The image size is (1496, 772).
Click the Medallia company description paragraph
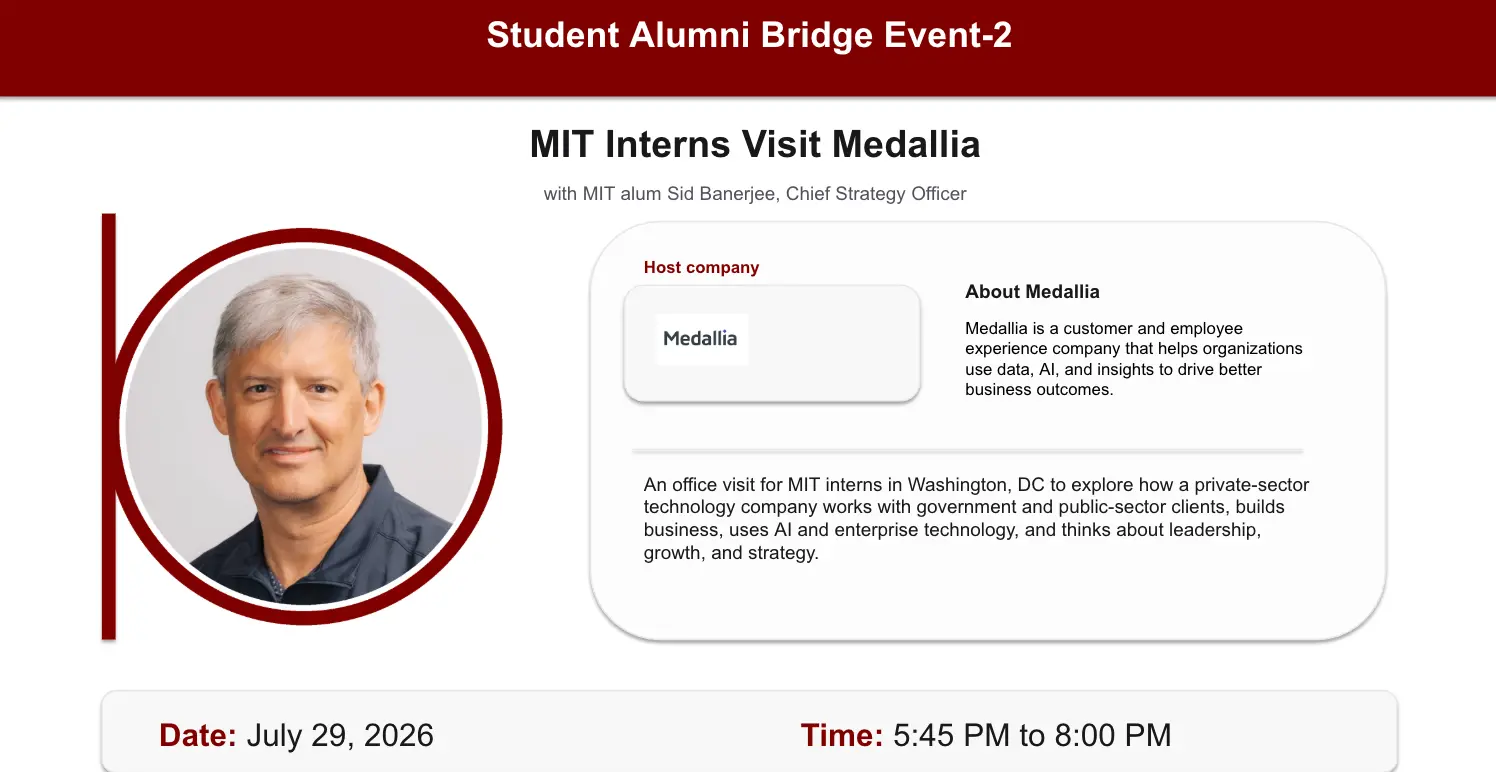click(1134, 359)
